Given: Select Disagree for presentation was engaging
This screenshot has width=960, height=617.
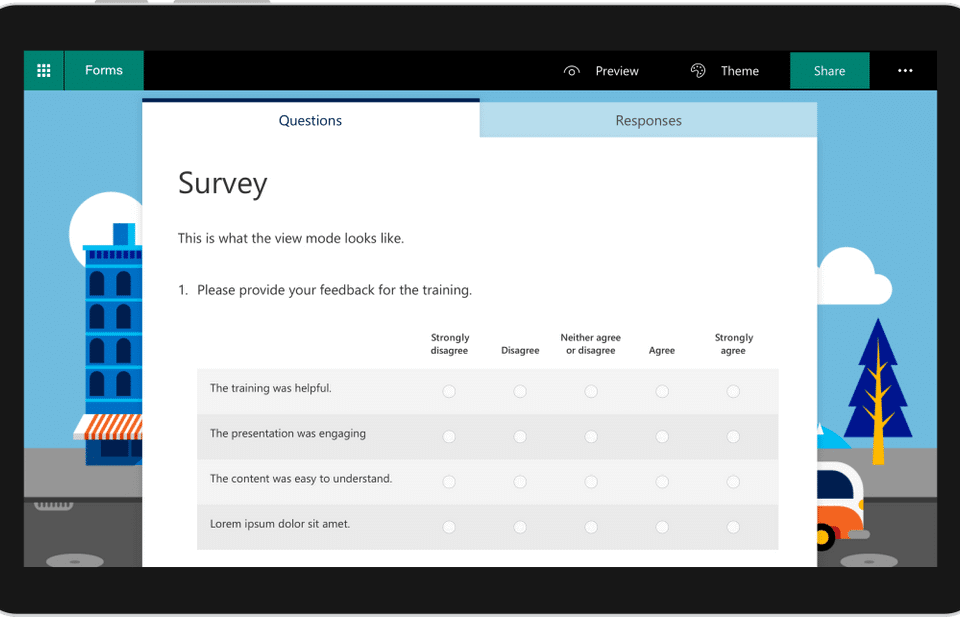Looking at the screenshot, I should pos(520,437).
